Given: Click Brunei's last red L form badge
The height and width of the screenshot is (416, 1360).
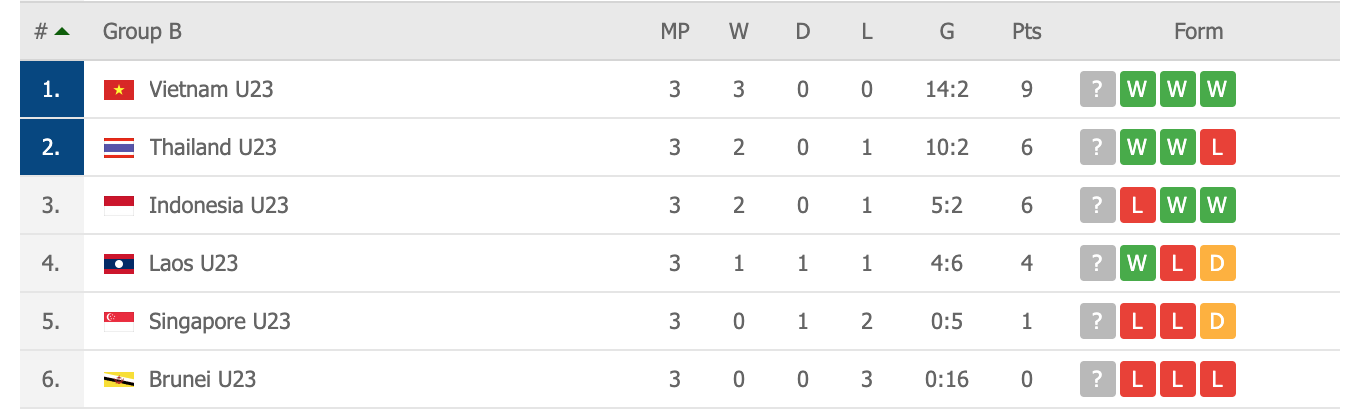Looking at the screenshot, I should click(1217, 380).
